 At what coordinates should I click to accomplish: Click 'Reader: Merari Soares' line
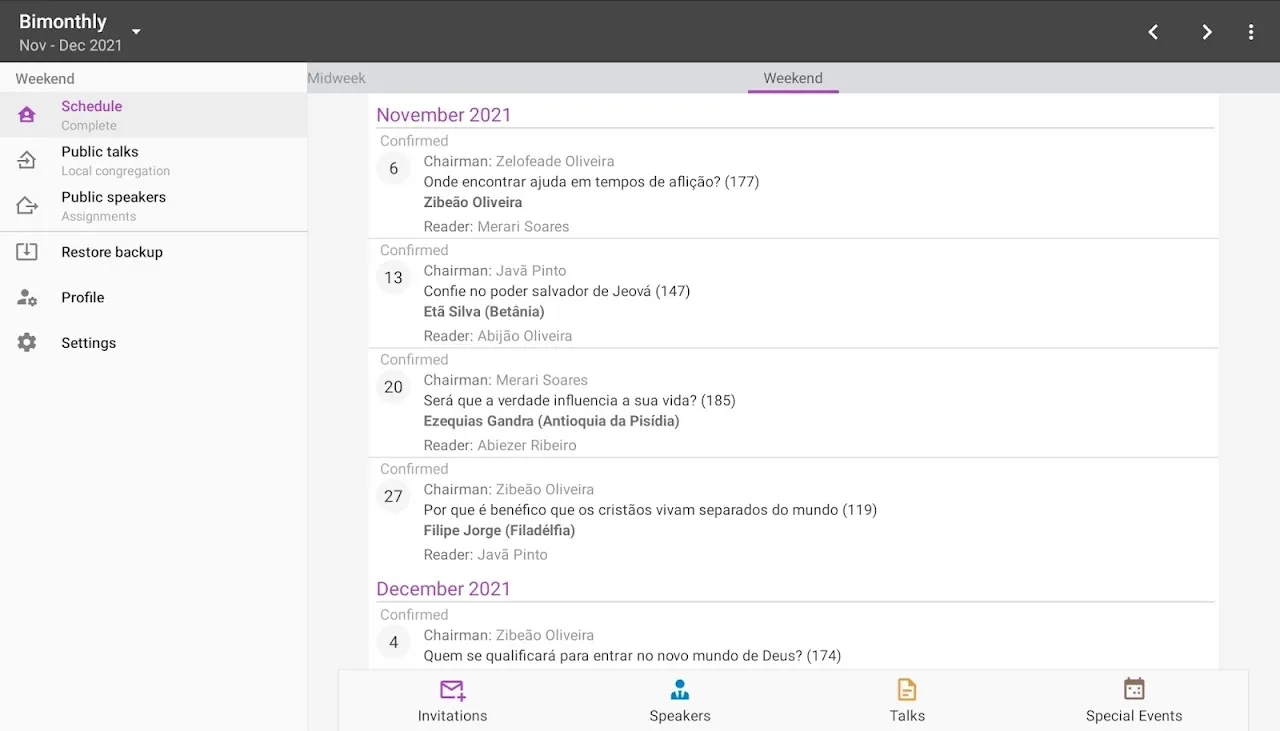coord(496,227)
